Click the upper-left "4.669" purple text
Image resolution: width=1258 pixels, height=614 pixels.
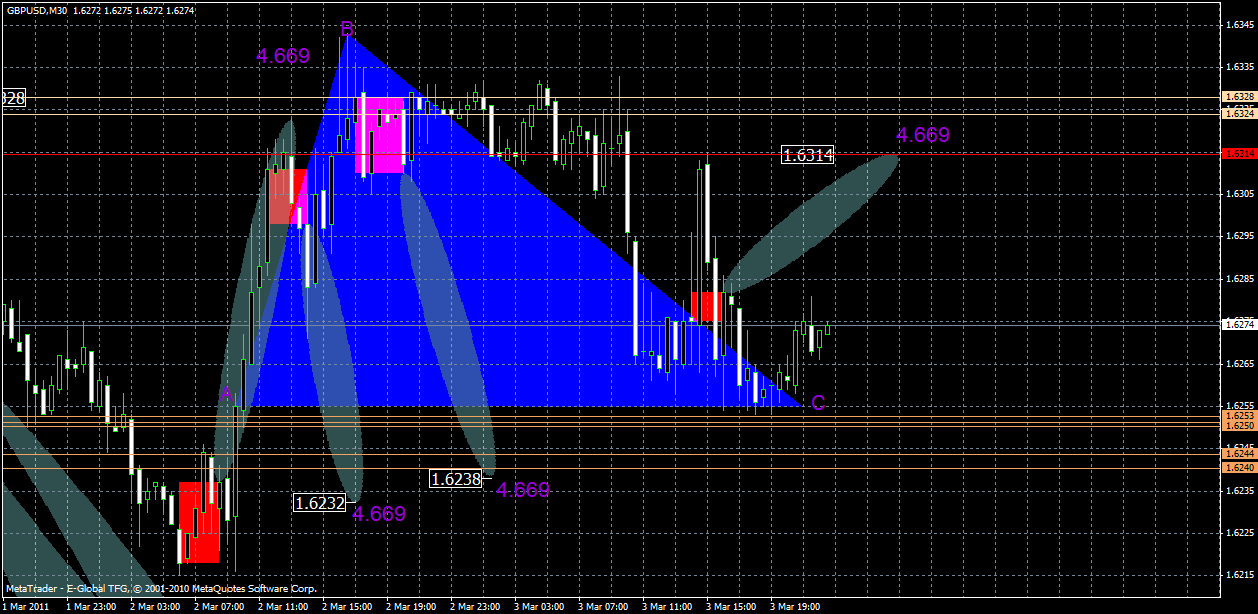point(284,56)
